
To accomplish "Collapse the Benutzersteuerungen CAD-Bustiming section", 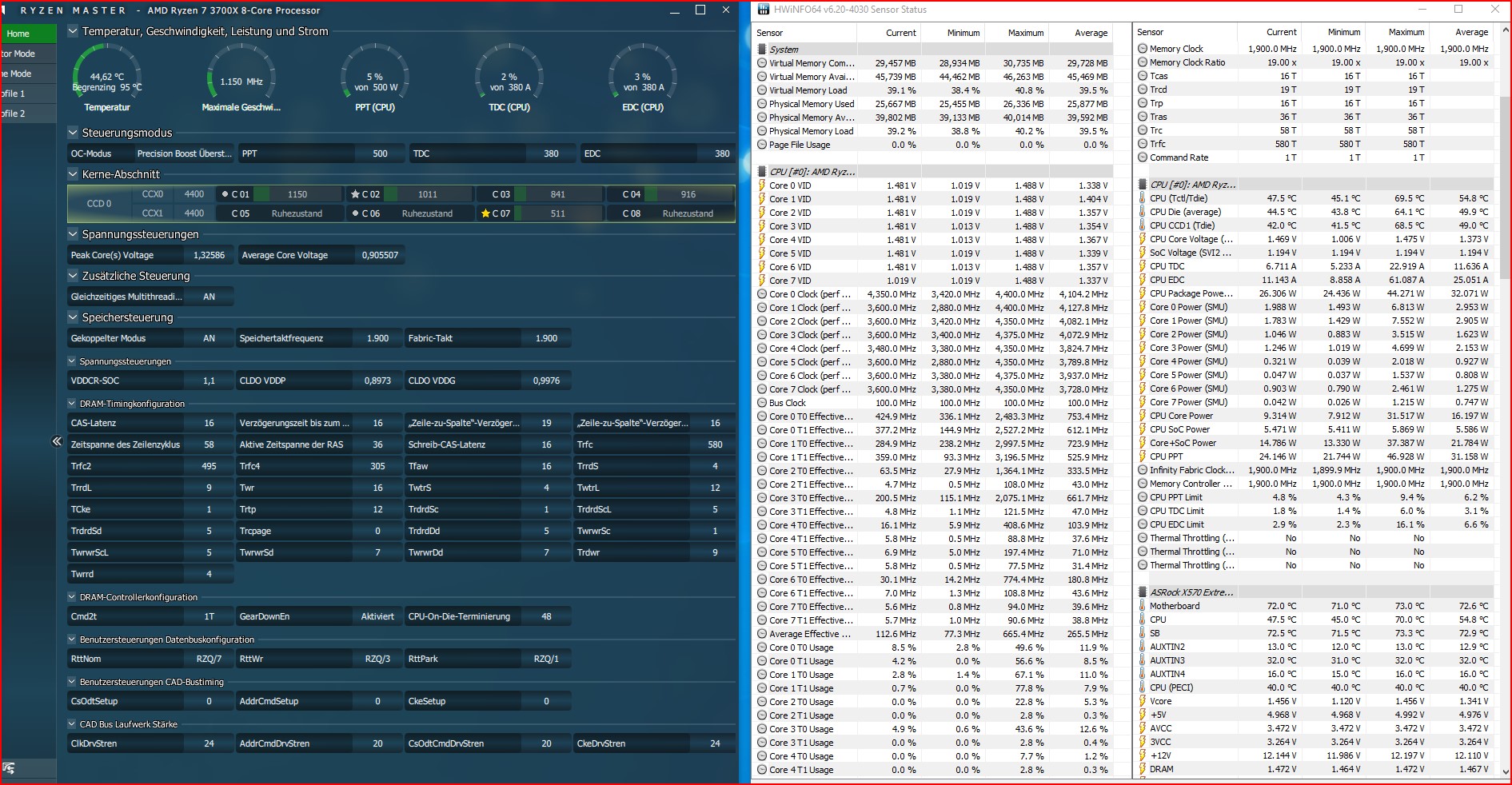I will point(72,682).
